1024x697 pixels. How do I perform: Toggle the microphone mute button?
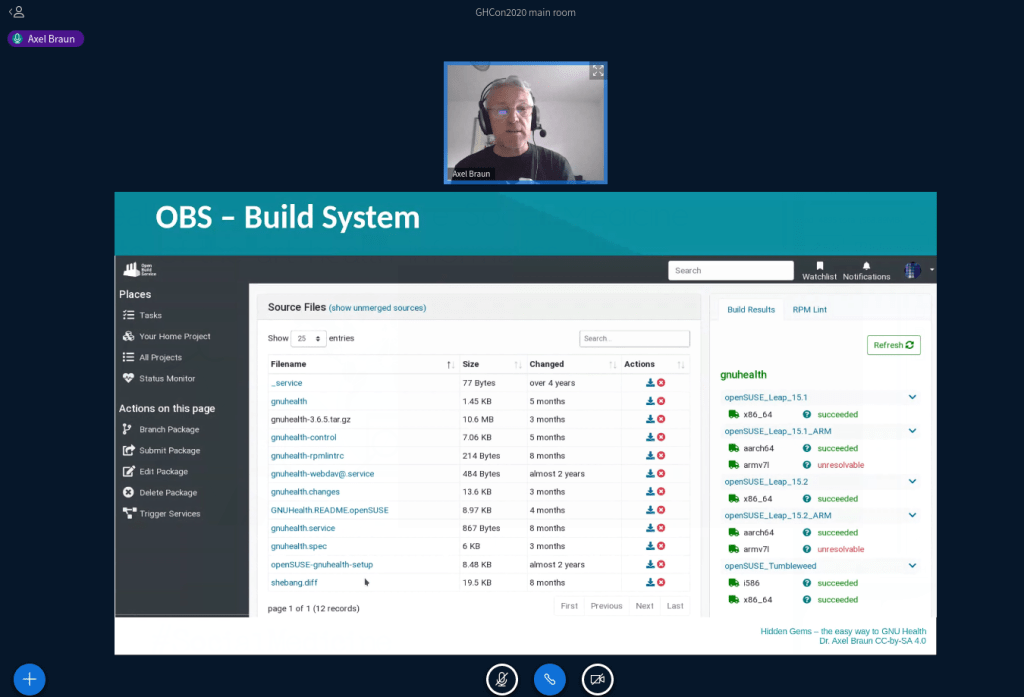[x=502, y=679]
